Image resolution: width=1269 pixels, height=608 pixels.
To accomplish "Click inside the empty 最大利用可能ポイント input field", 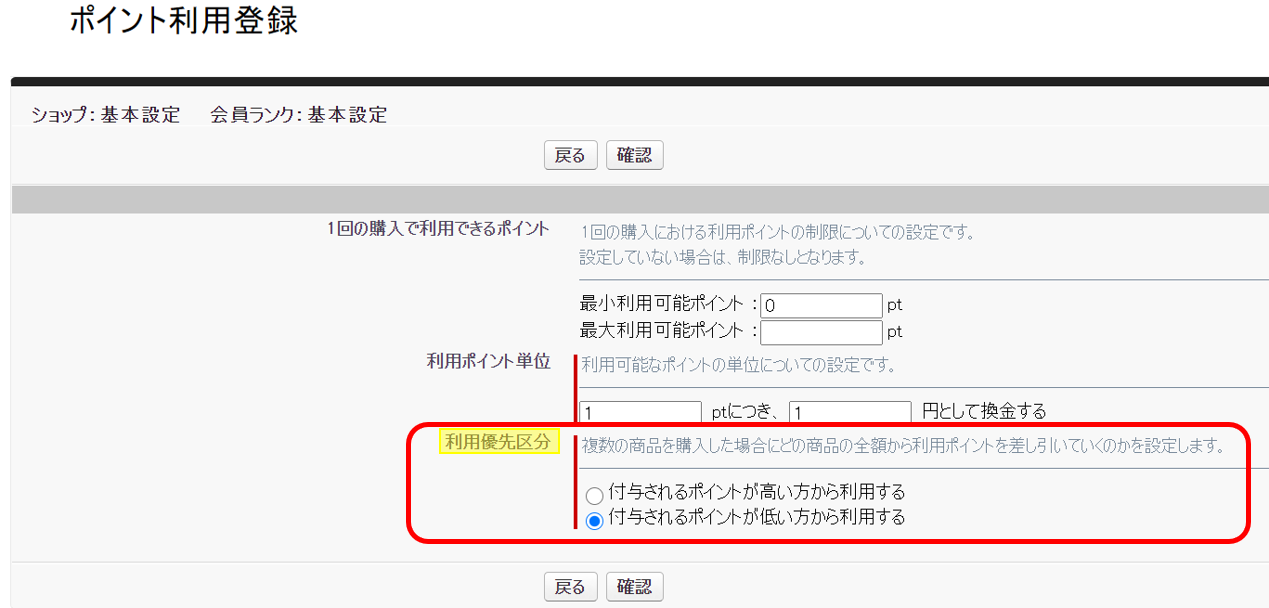I will 820,331.
